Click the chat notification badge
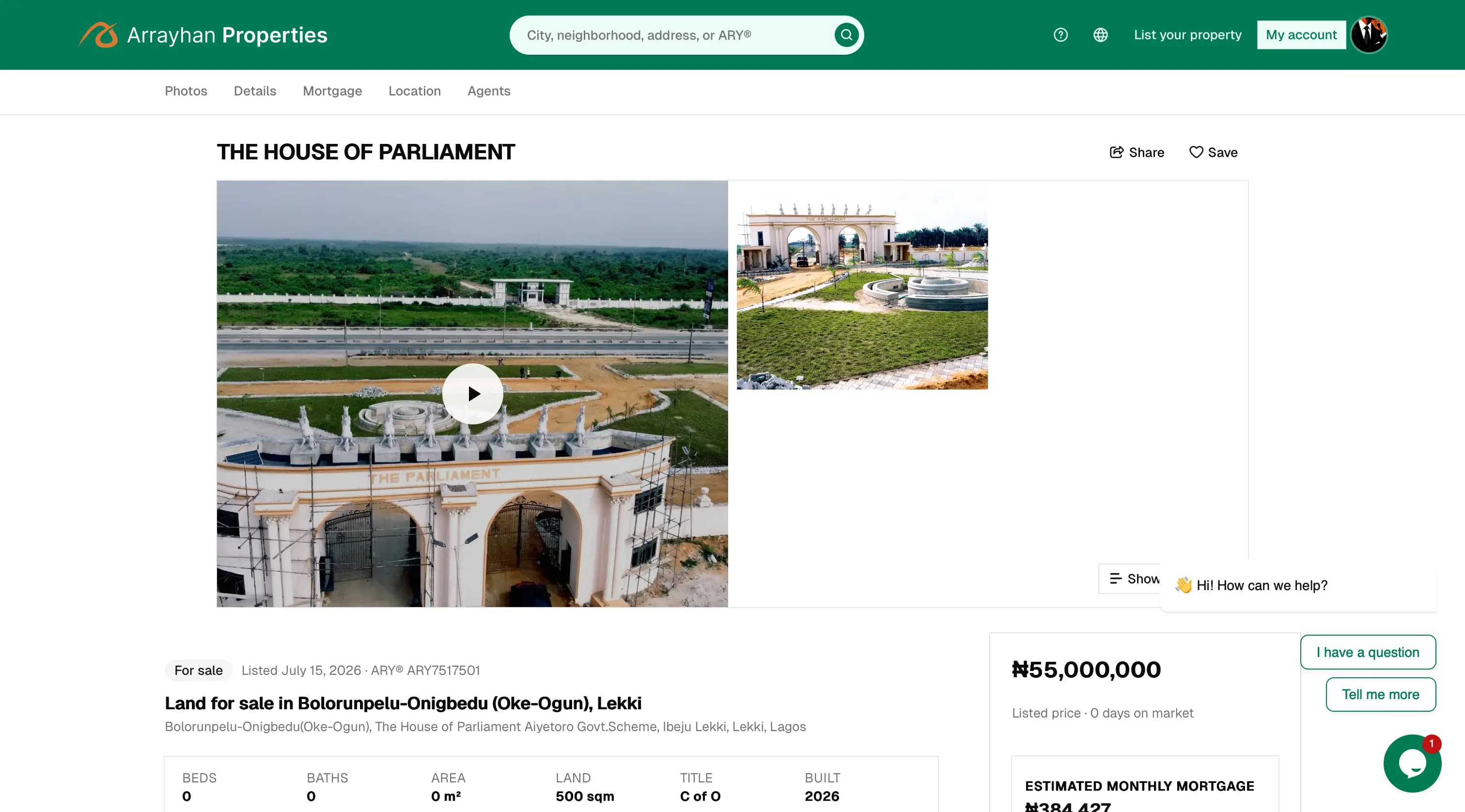Image resolution: width=1465 pixels, height=812 pixels. [x=1432, y=744]
